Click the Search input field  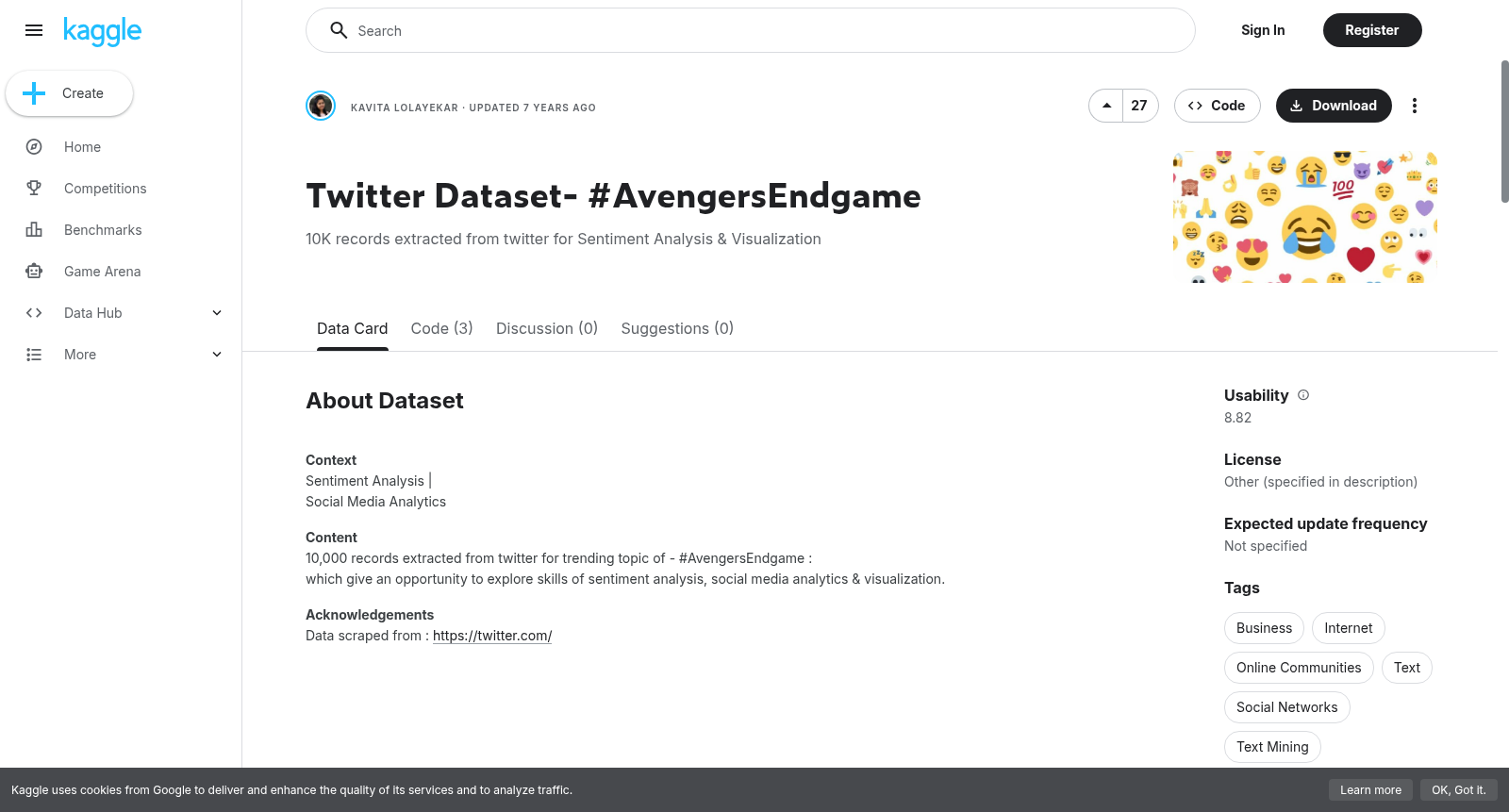(x=751, y=30)
